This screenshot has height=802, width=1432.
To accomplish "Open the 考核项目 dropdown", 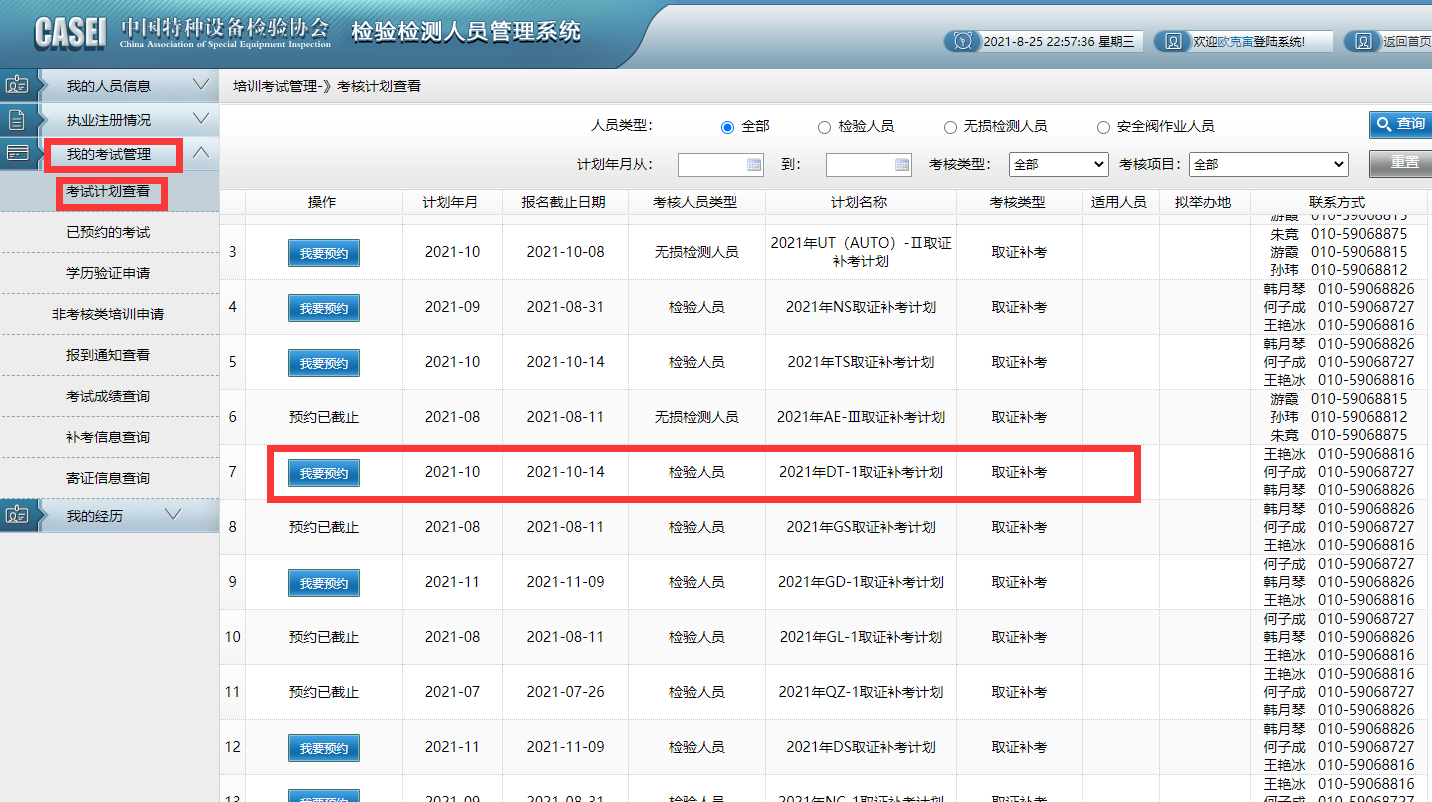I will coord(1269,164).
